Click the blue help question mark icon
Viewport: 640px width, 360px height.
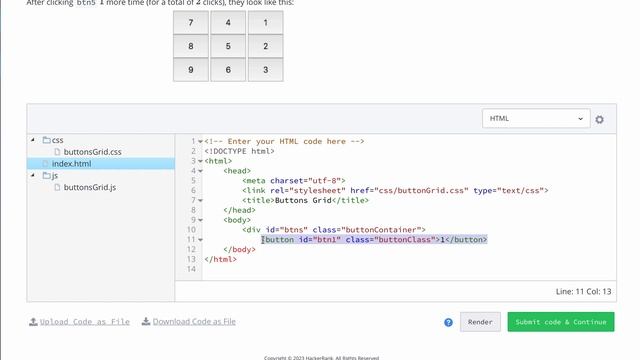tap(448, 322)
